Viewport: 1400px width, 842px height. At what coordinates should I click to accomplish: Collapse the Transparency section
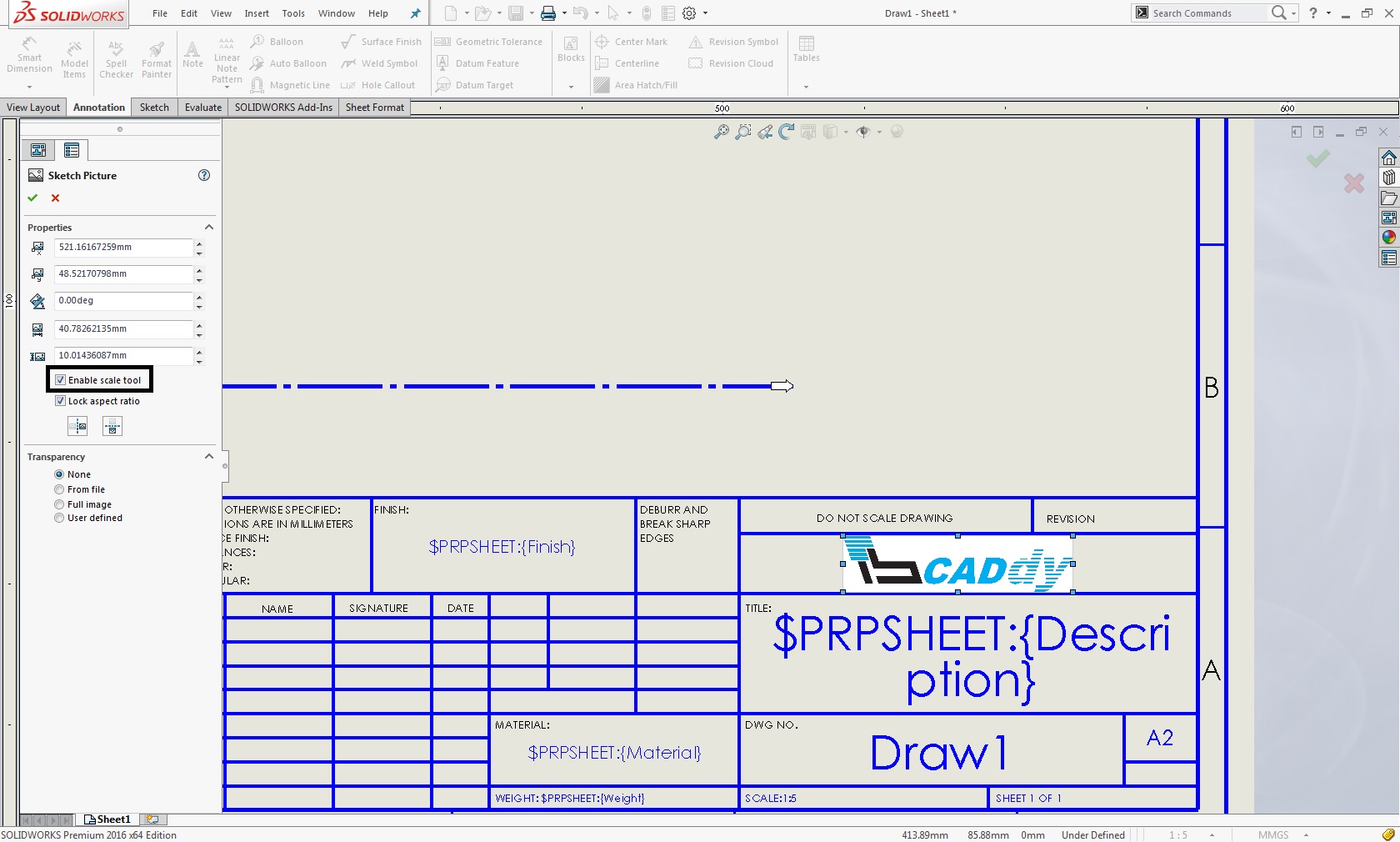[x=209, y=456]
